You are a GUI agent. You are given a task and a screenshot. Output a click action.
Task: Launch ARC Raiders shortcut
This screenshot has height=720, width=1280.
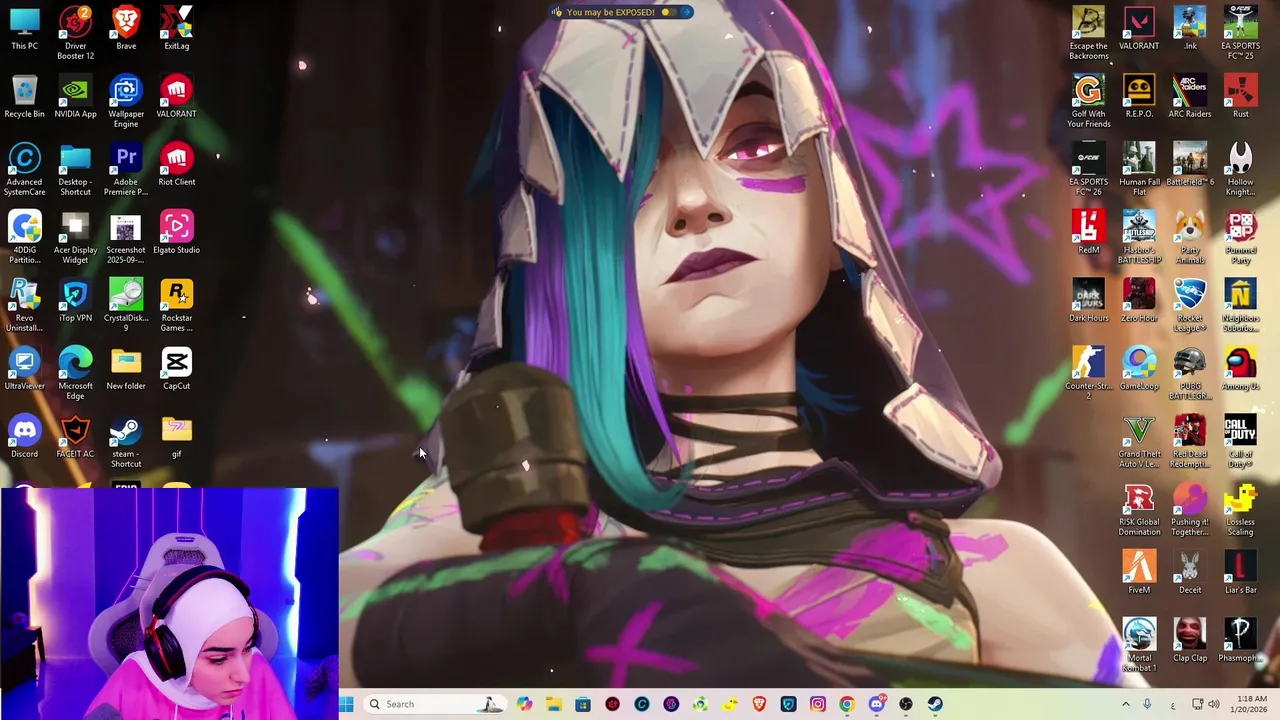[x=1190, y=96]
